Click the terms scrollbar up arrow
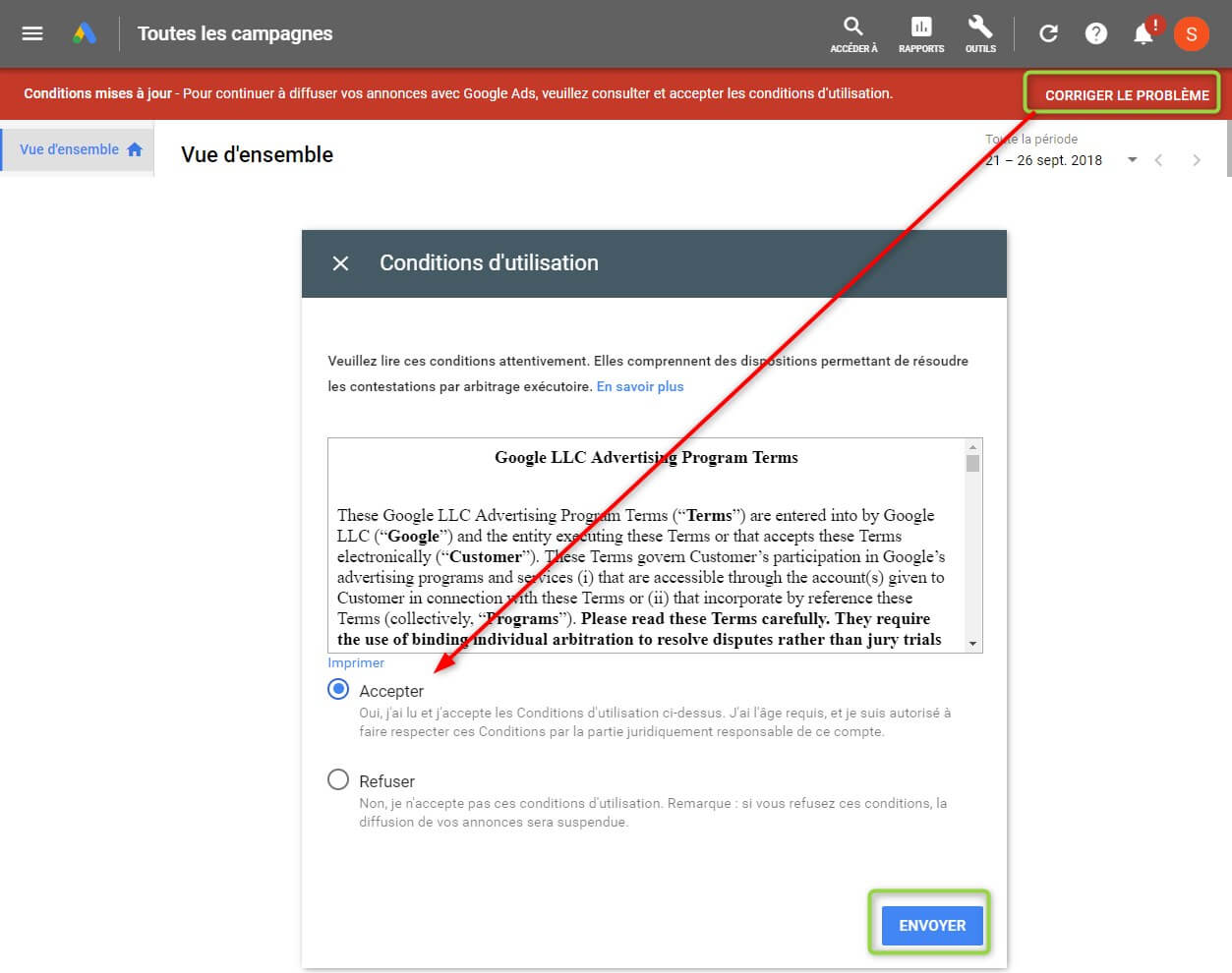1232x973 pixels. (972, 446)
